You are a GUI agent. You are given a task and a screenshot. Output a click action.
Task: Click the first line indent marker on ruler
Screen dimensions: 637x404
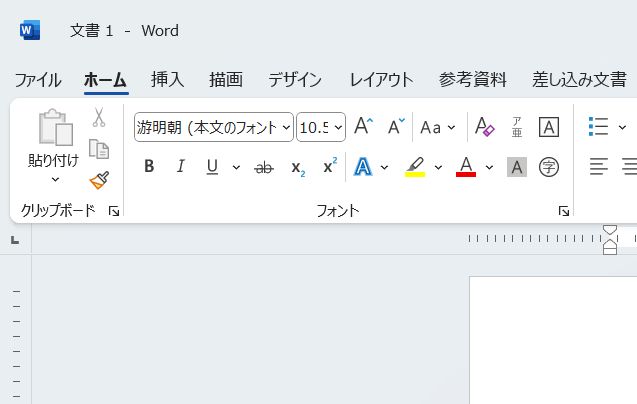pos(610,230)
